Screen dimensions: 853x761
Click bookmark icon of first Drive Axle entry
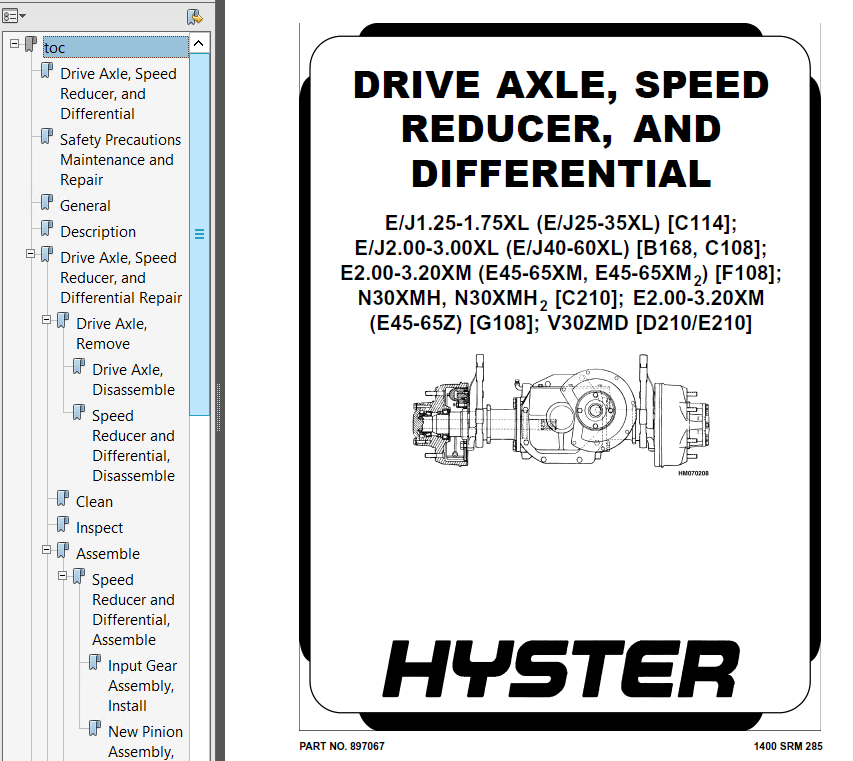coord(47,70)
